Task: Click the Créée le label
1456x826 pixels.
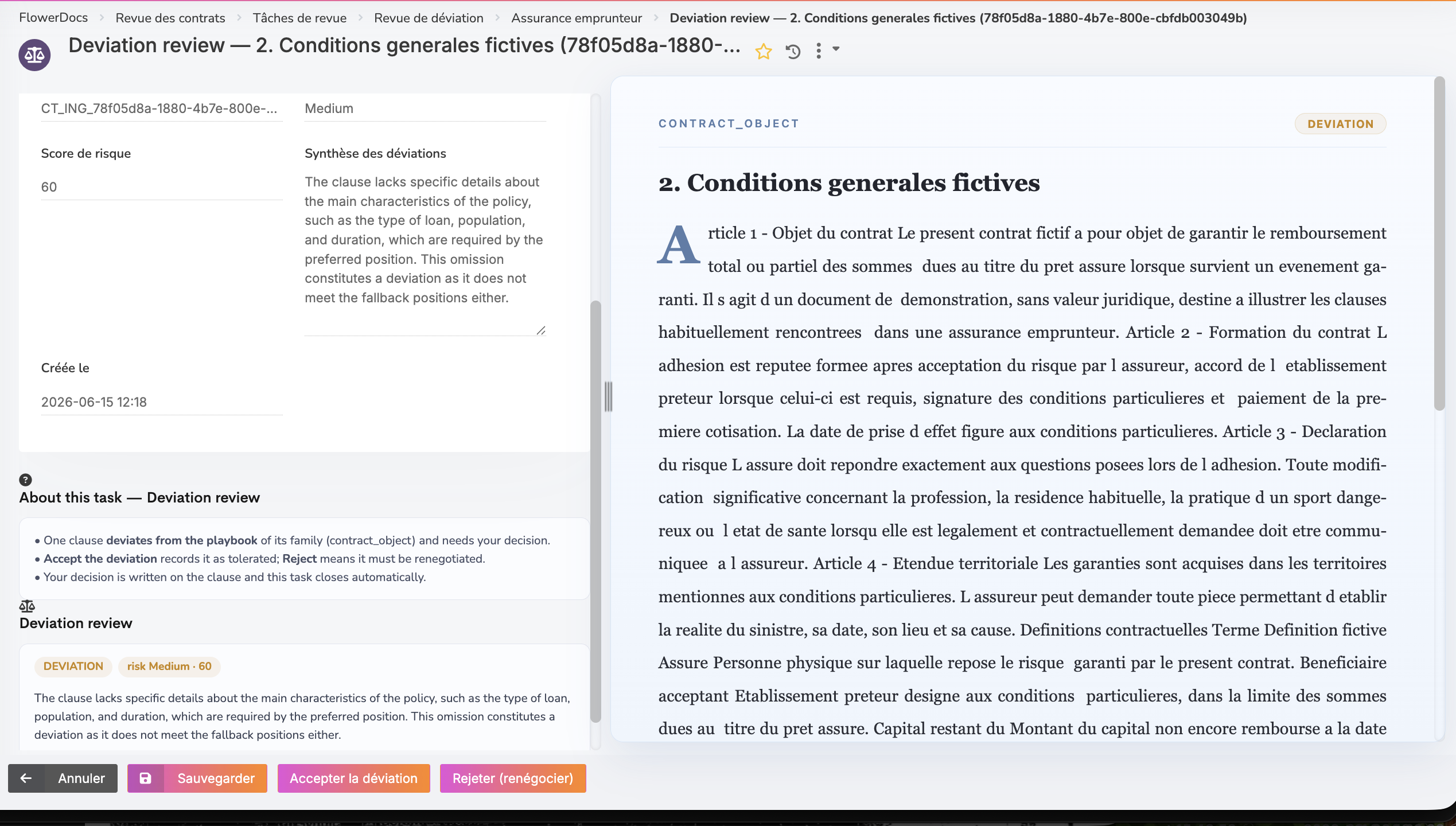Action: coord(65,368)
